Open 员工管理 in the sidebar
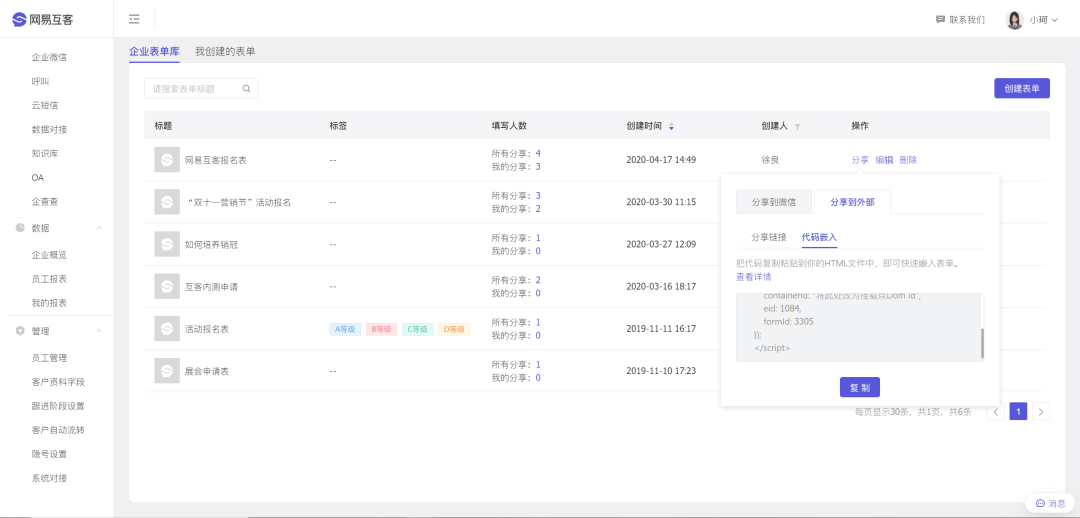1080x518 pixels. click(x=49, y=358)
